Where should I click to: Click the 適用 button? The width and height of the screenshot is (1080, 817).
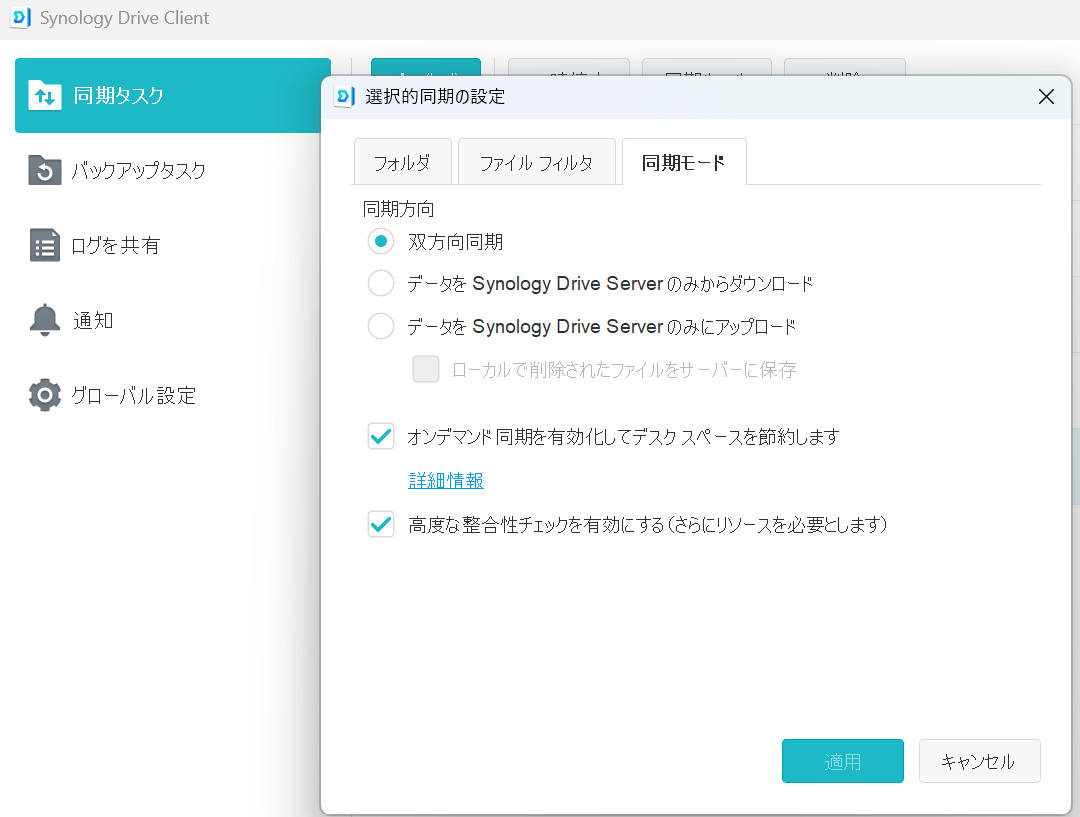(842, 761)
